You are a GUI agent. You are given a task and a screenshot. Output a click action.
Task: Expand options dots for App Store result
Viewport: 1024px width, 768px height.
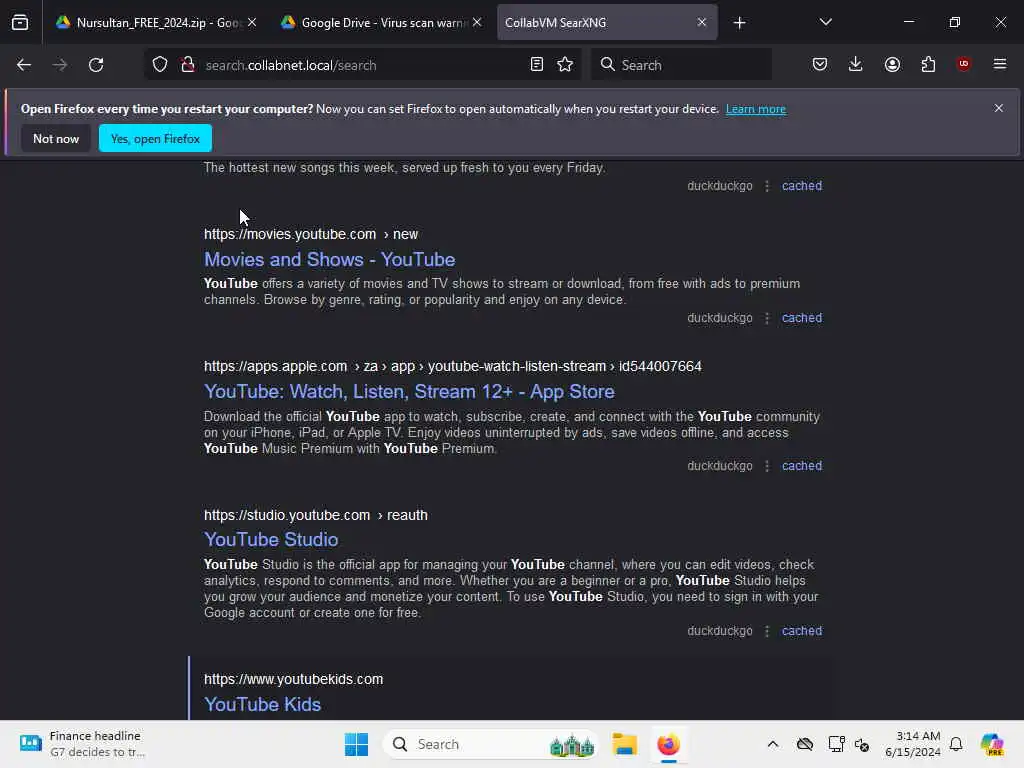point(767,466)
